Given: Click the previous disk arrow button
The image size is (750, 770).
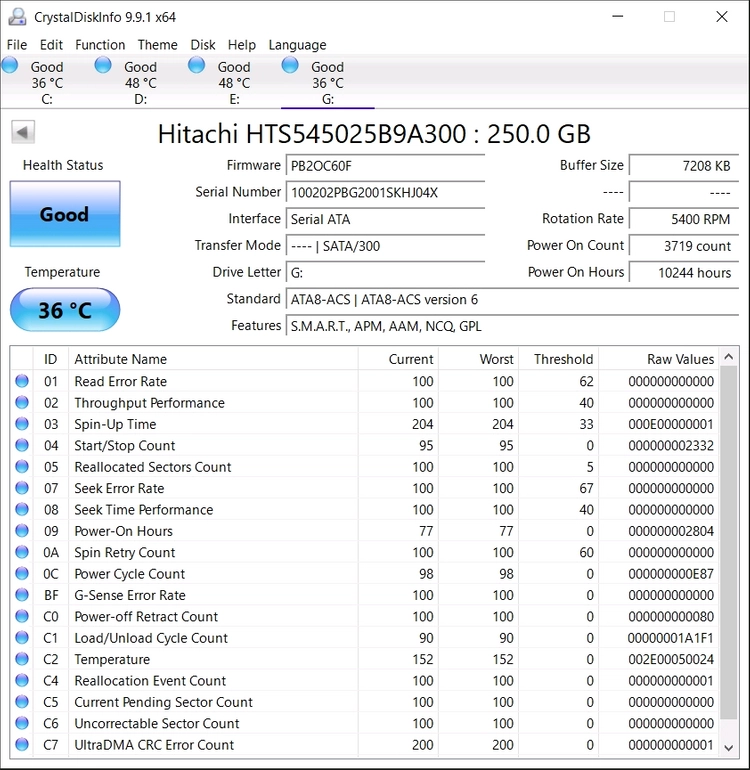Looking at the screenshot, I should pos(23,132).
